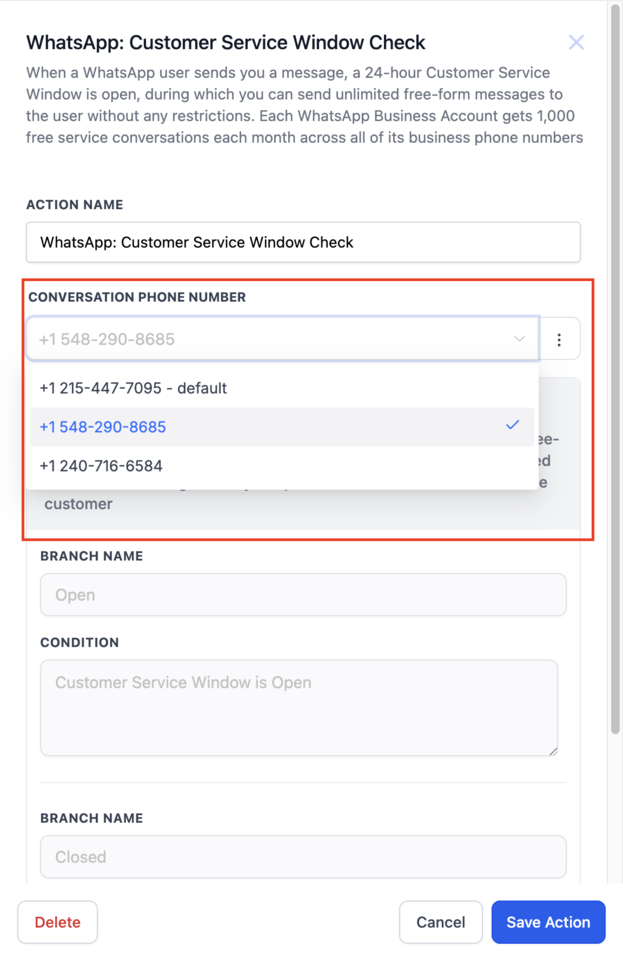Click the Branch Name field showing Open
Viewport: 623px width, 960px height.
click(x=303, y=595)
